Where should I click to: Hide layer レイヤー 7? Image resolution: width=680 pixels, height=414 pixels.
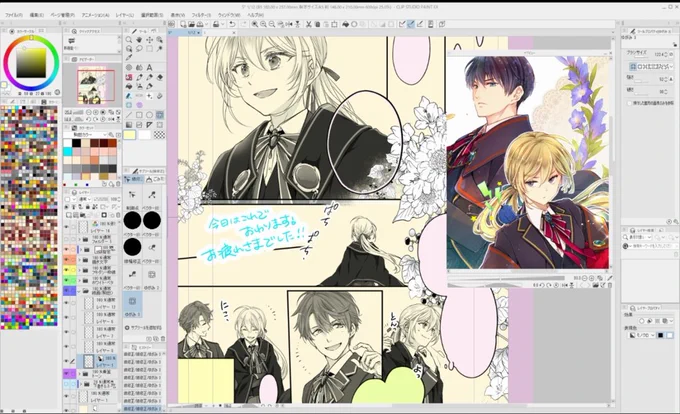pyautogui.click(x=66, y=332)
